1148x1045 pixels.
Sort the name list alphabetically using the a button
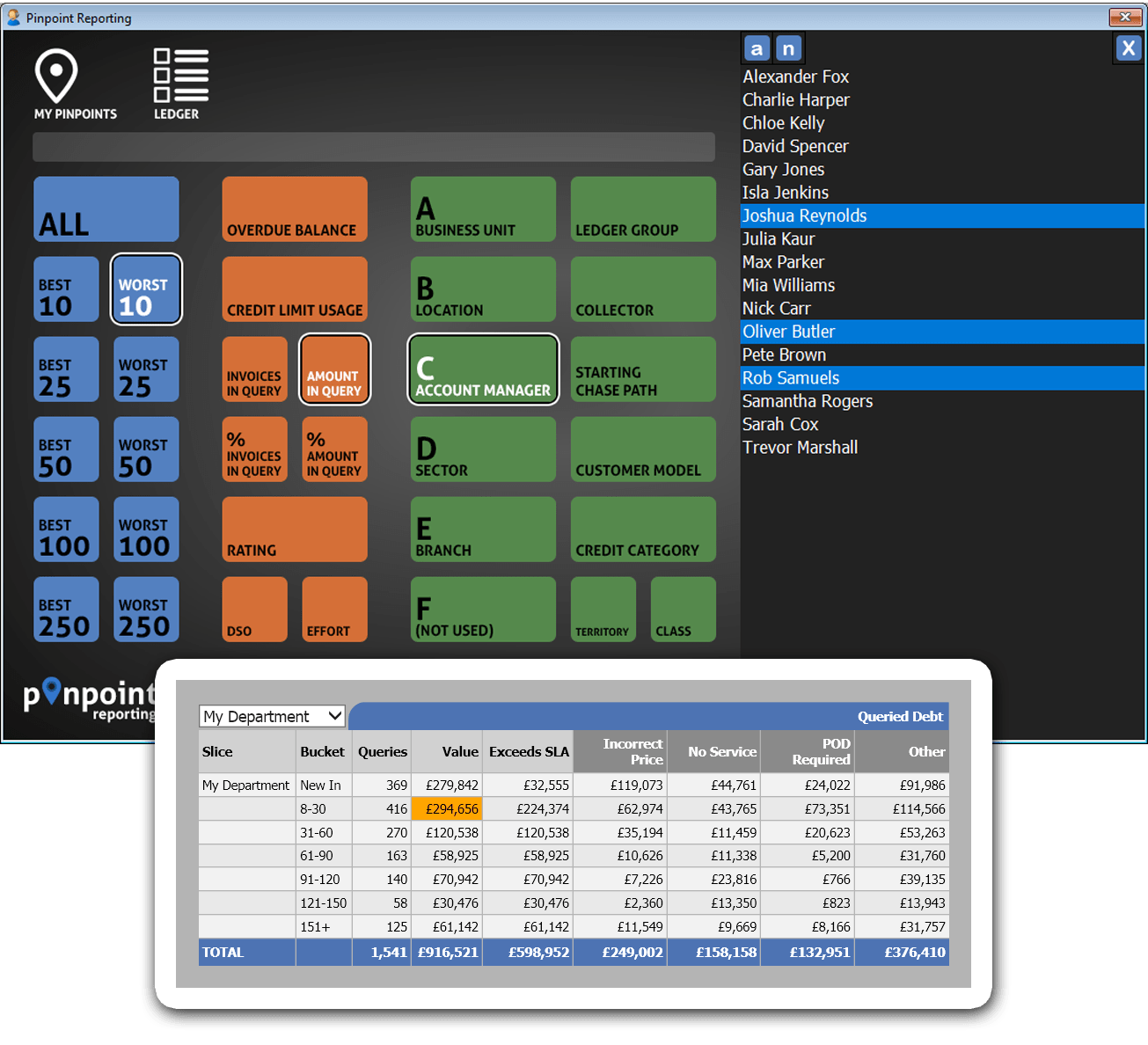pos(757,48)
